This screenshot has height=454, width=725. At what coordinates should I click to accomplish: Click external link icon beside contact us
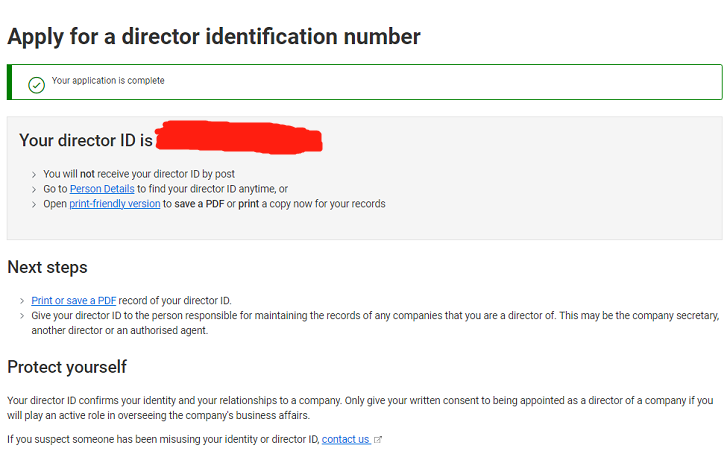378,440
